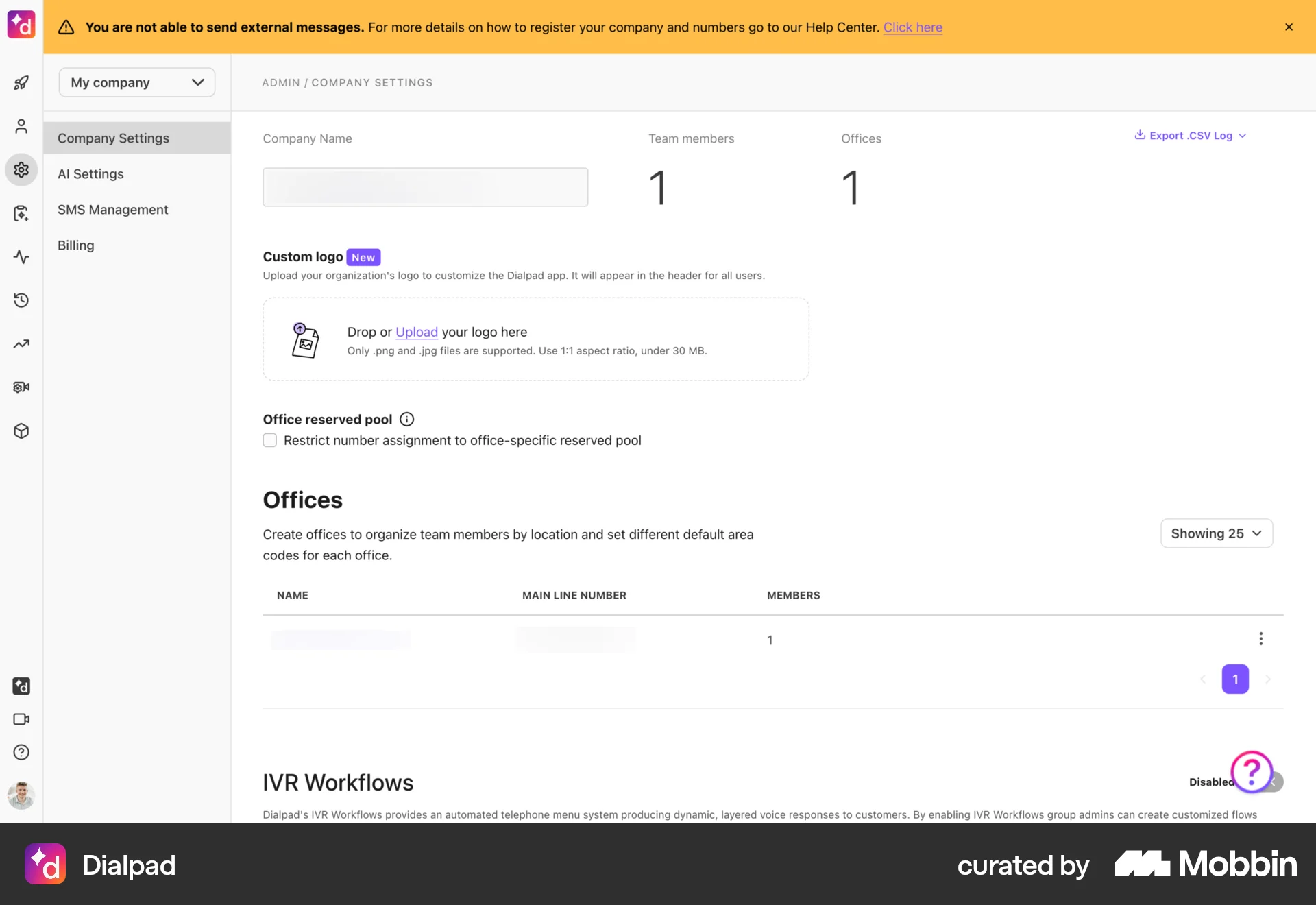Click the settings gear icon in sidebar
This screenshot has width=1316, height=905.
tap(21, 170)
